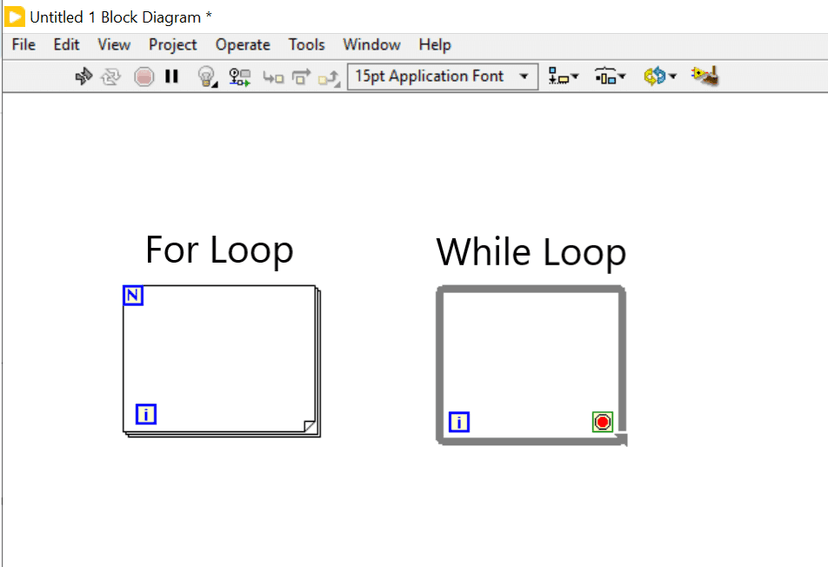Click the Run arrow button
Image resolution: width=828 pixels, height=567 pixels.
(x=84, y=76)
